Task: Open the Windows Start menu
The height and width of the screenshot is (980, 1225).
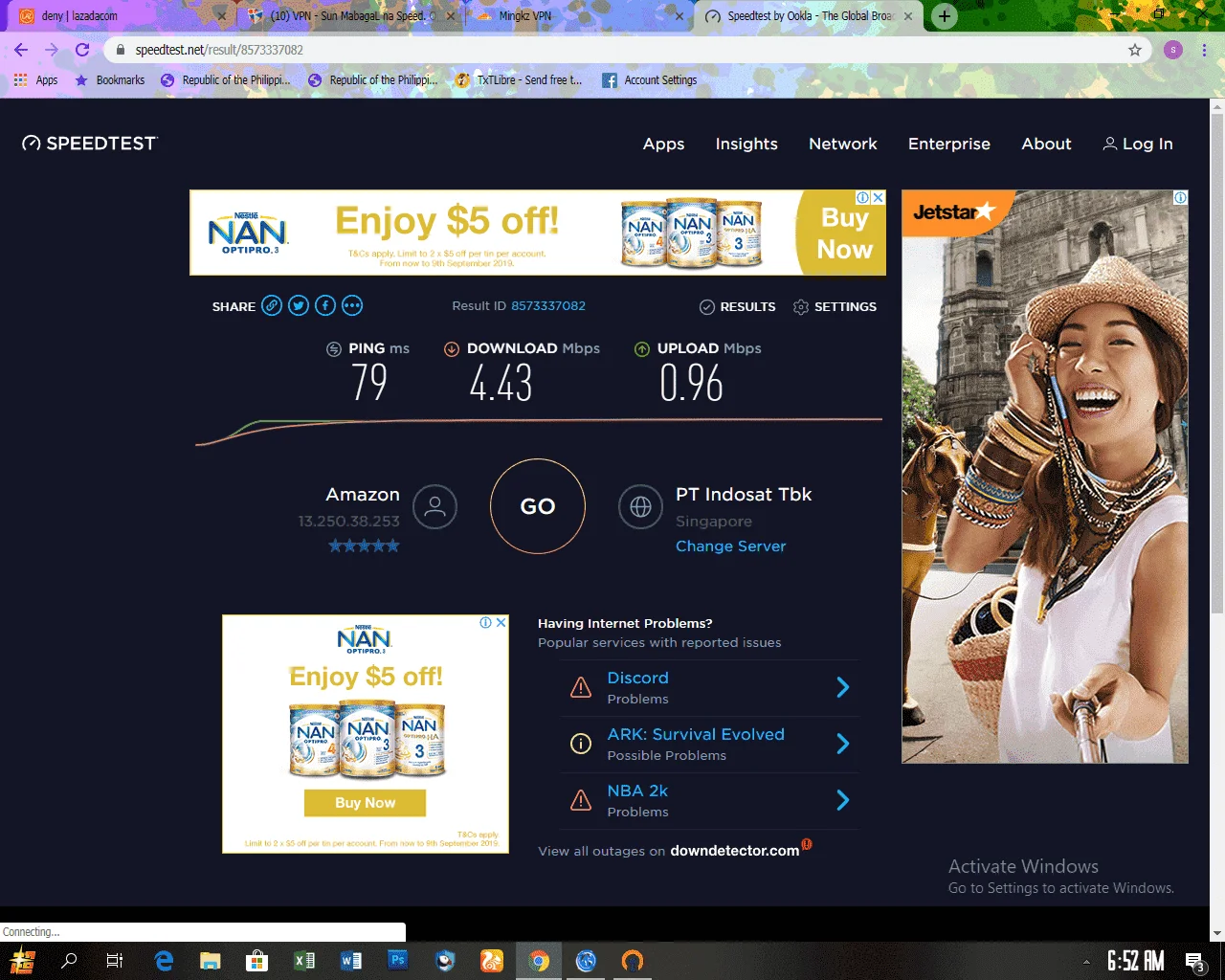Action: (x=23, y=961)
